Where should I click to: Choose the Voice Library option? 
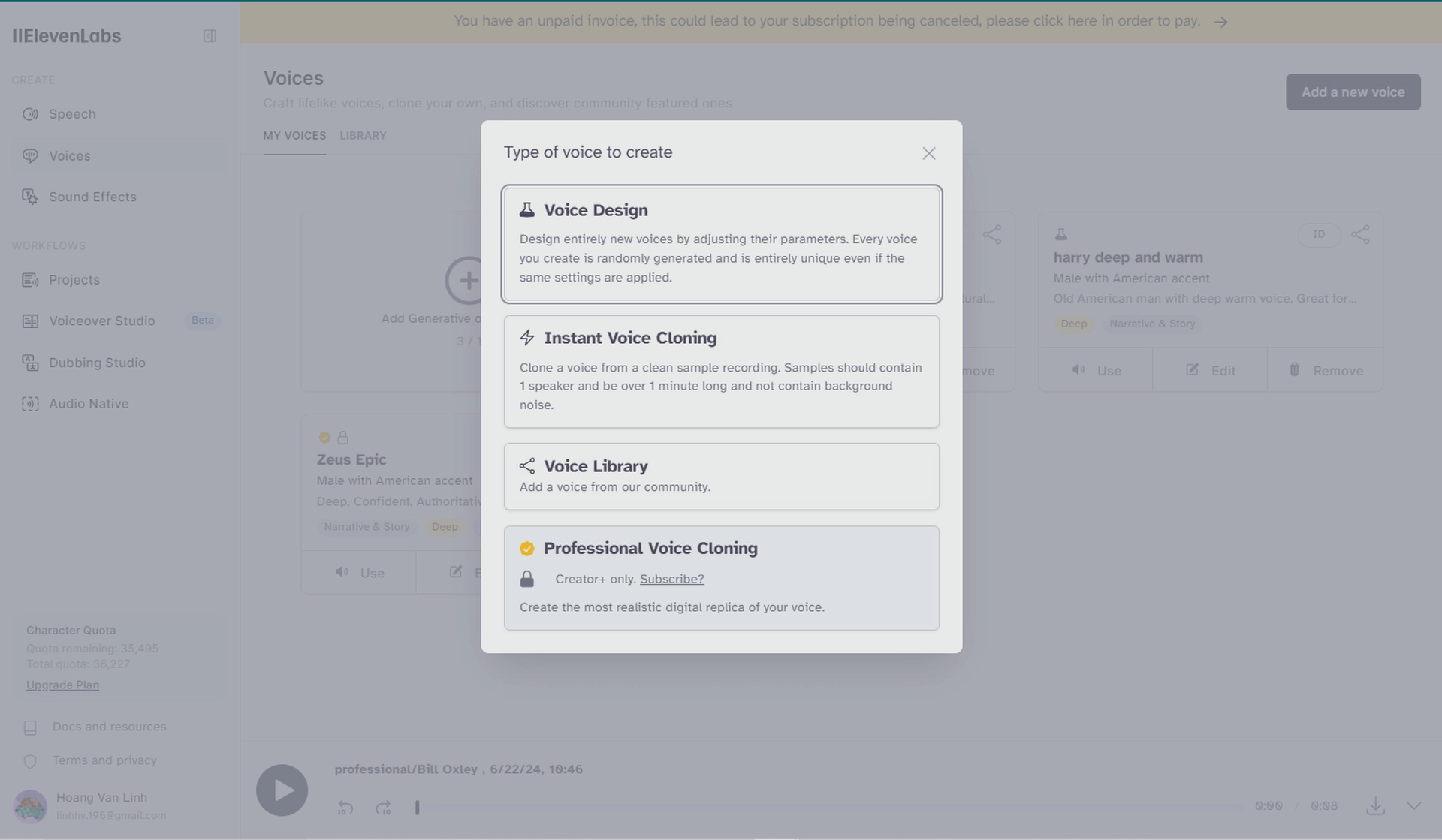point(722,476)
